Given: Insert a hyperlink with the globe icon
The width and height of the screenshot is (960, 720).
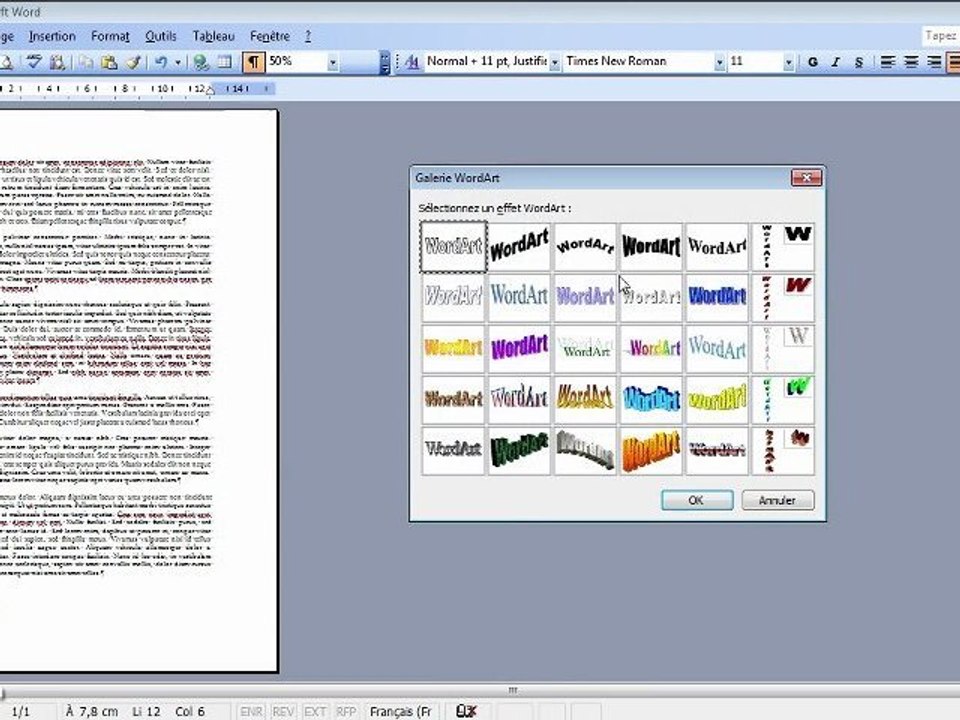Looking at the screenshot, I should point(200,62).
